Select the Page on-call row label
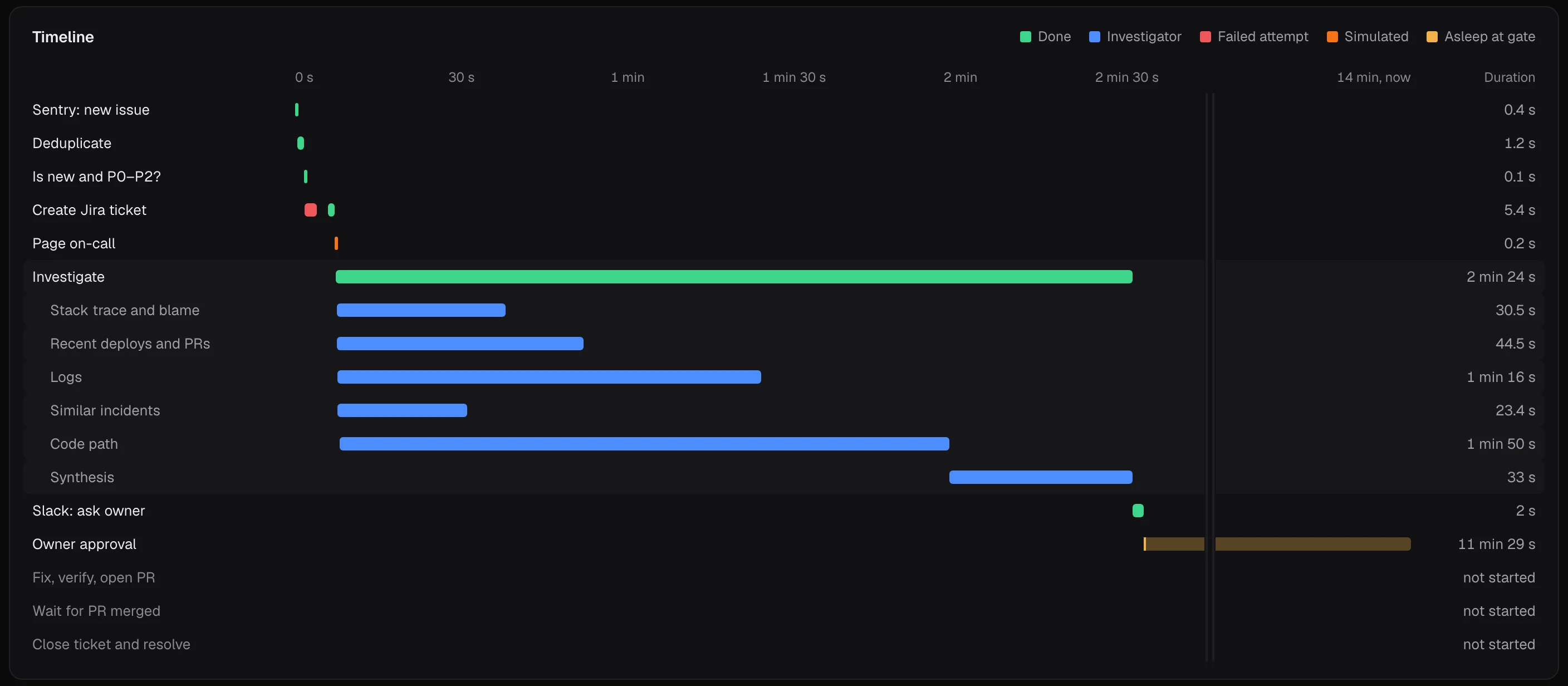This screenshot has height=686, width=1568. (73, 243)
